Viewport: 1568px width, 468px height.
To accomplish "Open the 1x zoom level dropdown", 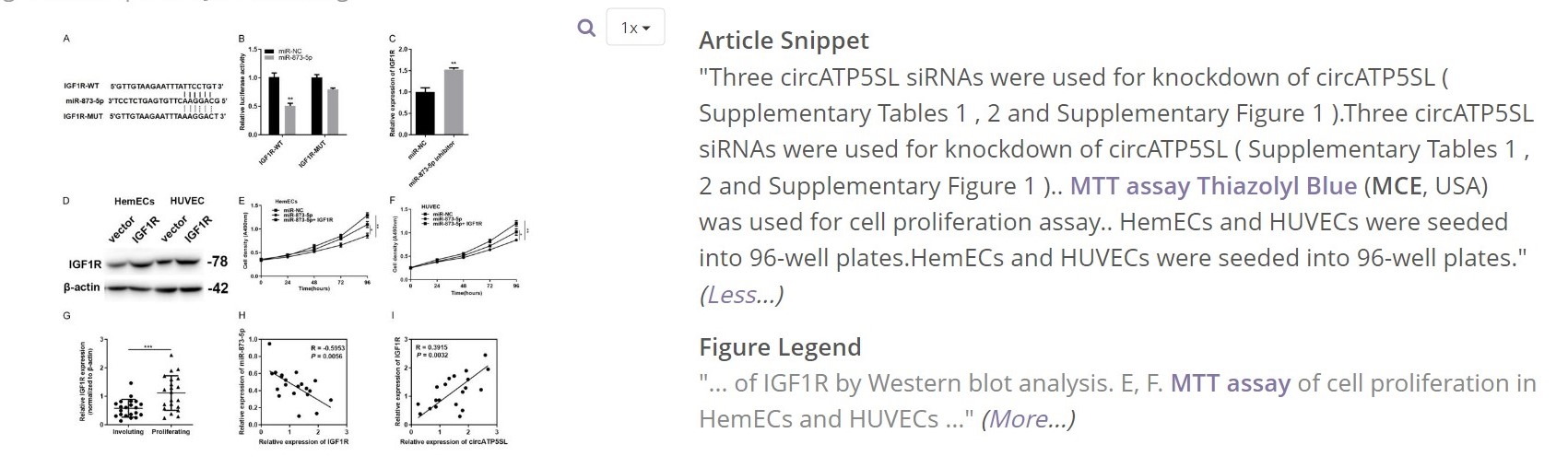I will coord(635,28).
